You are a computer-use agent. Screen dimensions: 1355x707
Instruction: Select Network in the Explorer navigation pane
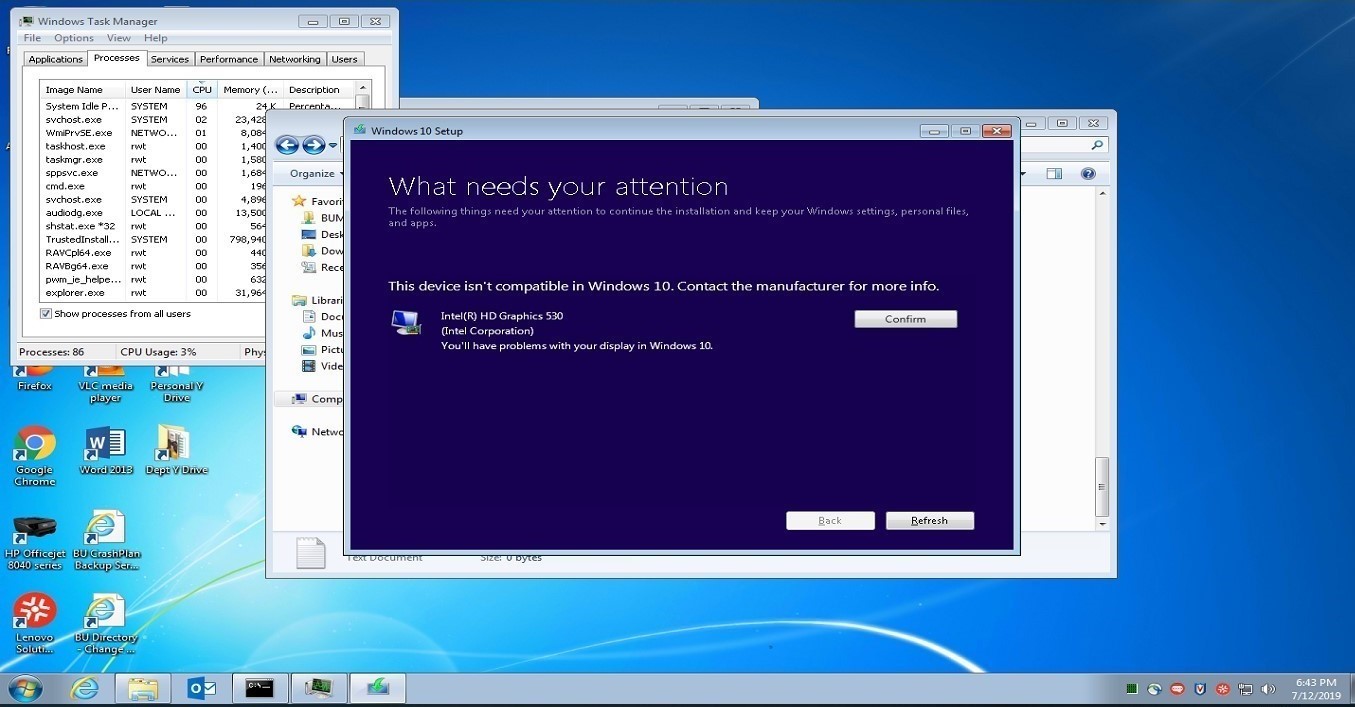(x=317, y=432)
